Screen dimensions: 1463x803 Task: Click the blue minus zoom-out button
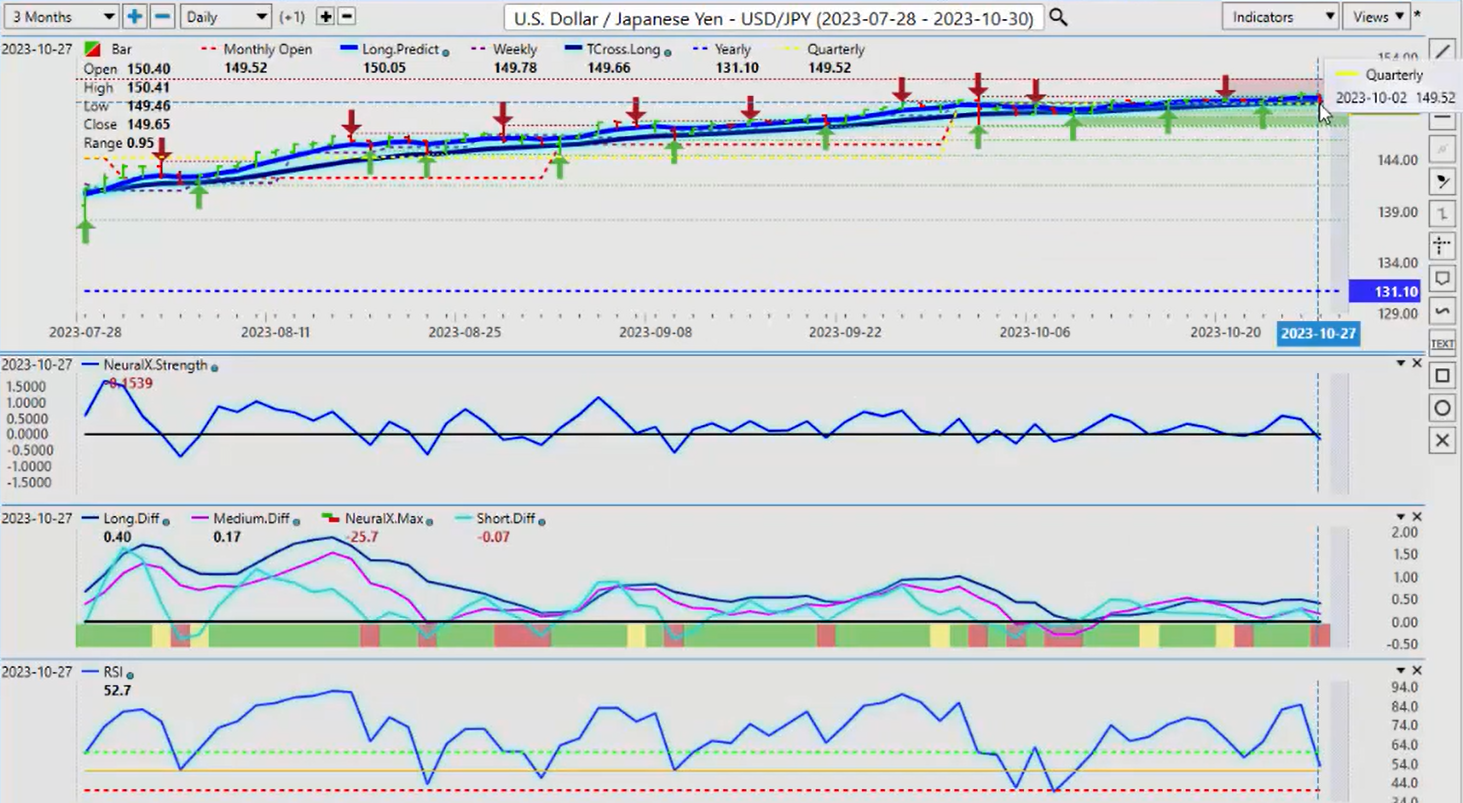[x=162, y=16]
